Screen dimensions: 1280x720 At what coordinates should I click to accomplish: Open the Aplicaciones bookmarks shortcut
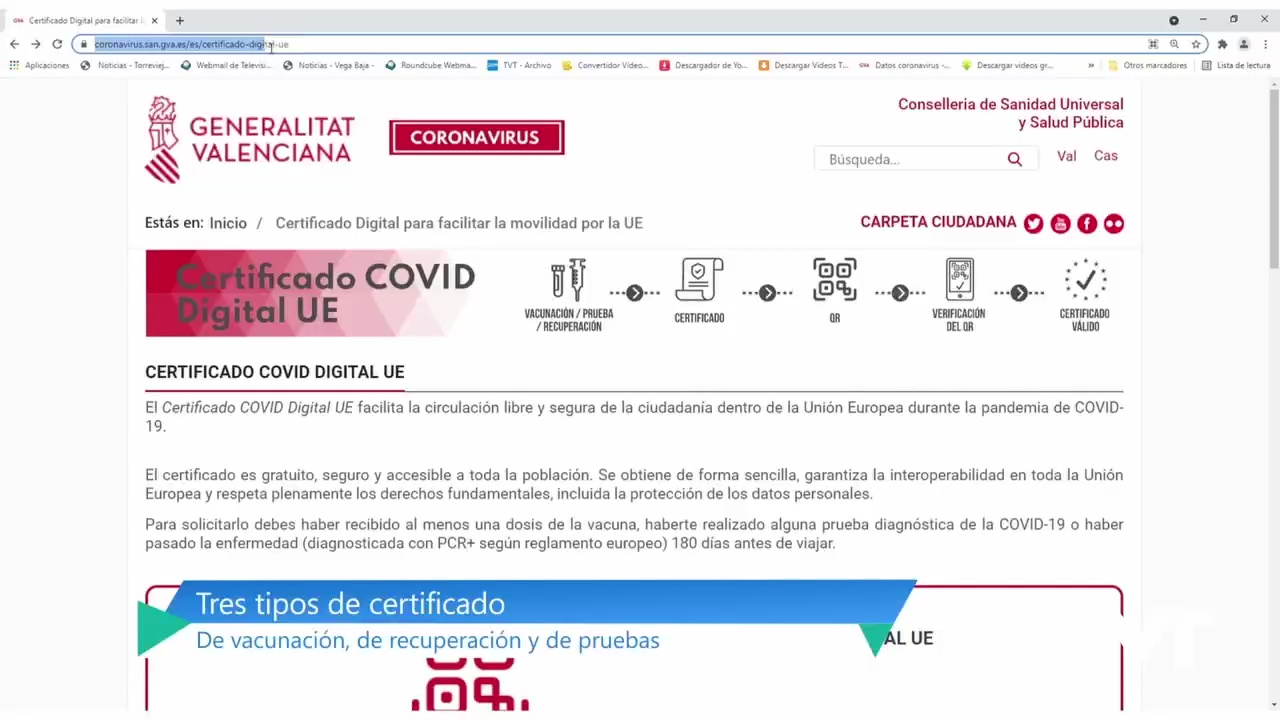pos(40,65)
